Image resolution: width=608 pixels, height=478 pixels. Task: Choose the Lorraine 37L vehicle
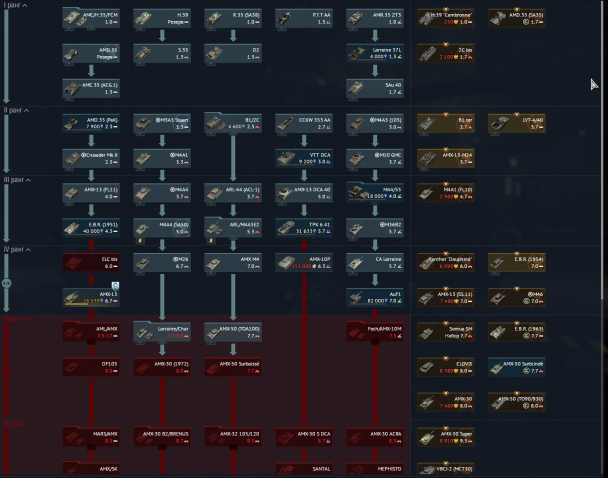373,52
